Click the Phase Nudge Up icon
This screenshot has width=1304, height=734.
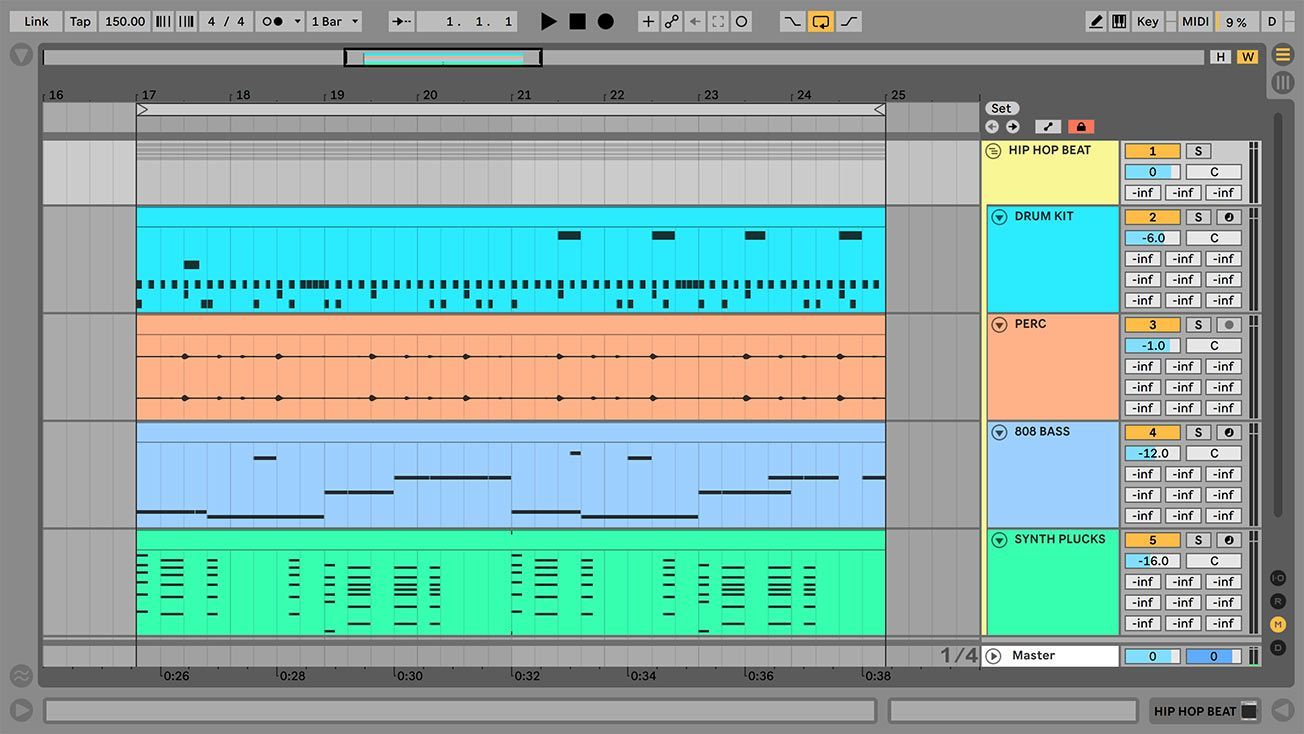click(x=186, y=21)
